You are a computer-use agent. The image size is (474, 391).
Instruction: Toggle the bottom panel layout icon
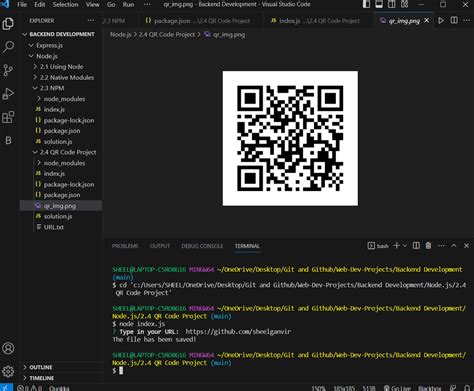[379, 4]
